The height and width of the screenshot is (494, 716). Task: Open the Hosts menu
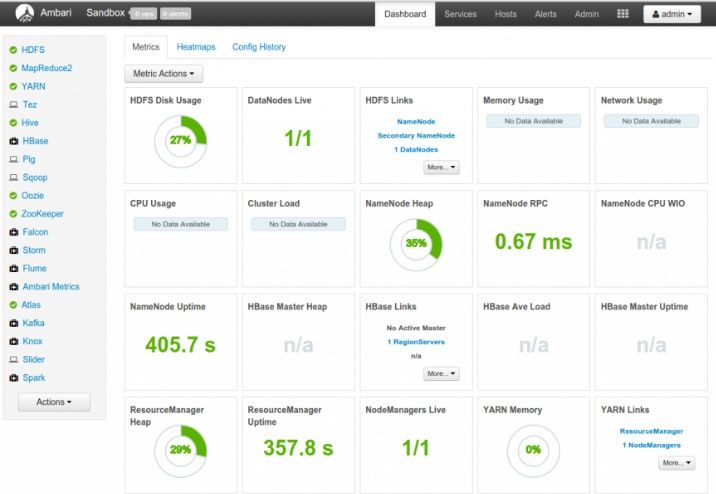(x=505, y=14)
